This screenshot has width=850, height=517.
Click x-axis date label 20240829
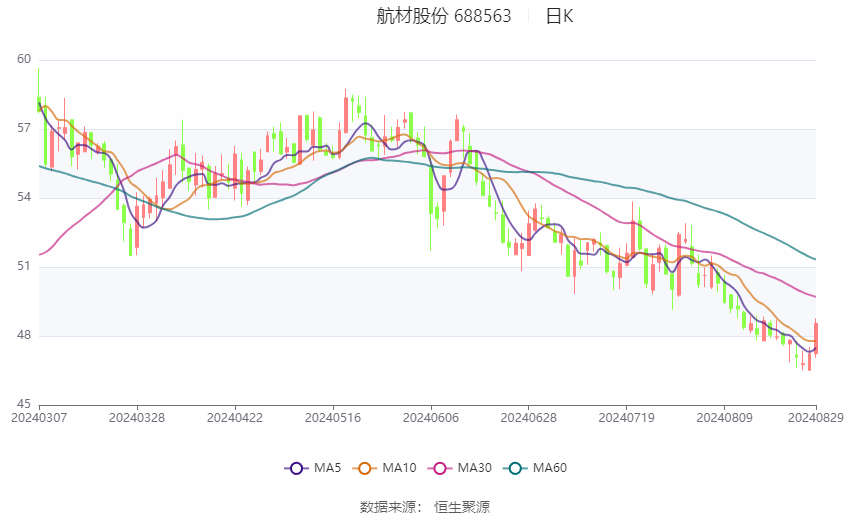(x=816, y=418)
